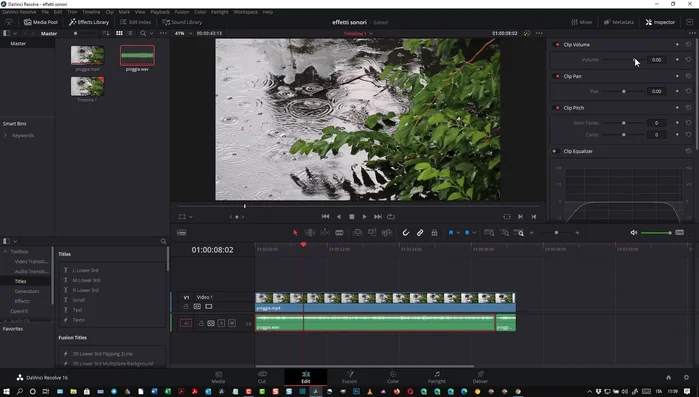Select the Blade Edit Mode tool
The width and height of the screenshot is (699, 397).
[x=339, y=233]
